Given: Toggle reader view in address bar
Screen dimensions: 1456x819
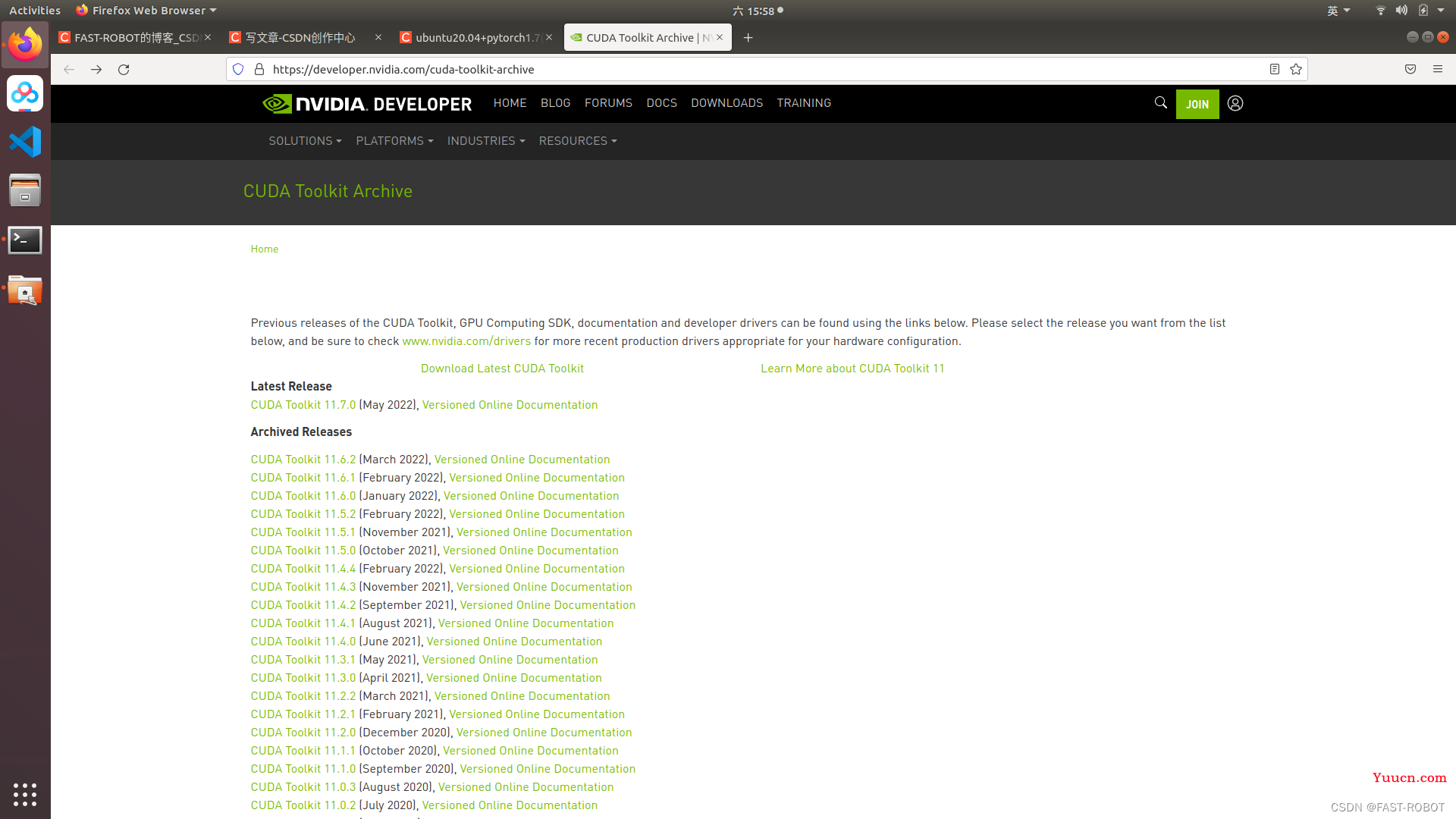Looking at the screenshot, I should tap(1275, 69).
